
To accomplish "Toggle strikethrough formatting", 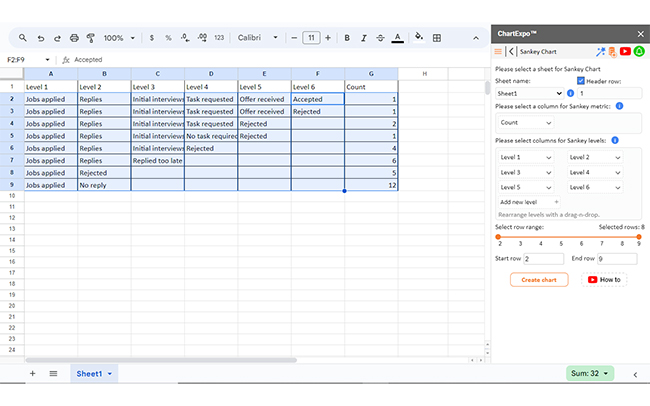I will pyautogui.click(x=380, y=38).
